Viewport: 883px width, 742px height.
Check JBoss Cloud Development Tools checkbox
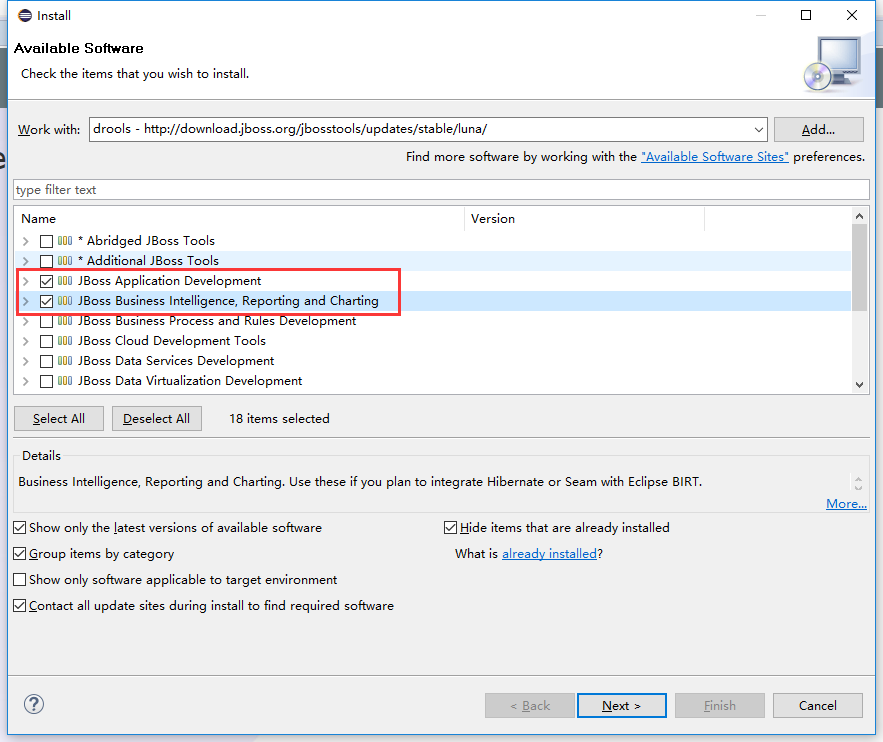pyautogui.click(x=47, y=341)
